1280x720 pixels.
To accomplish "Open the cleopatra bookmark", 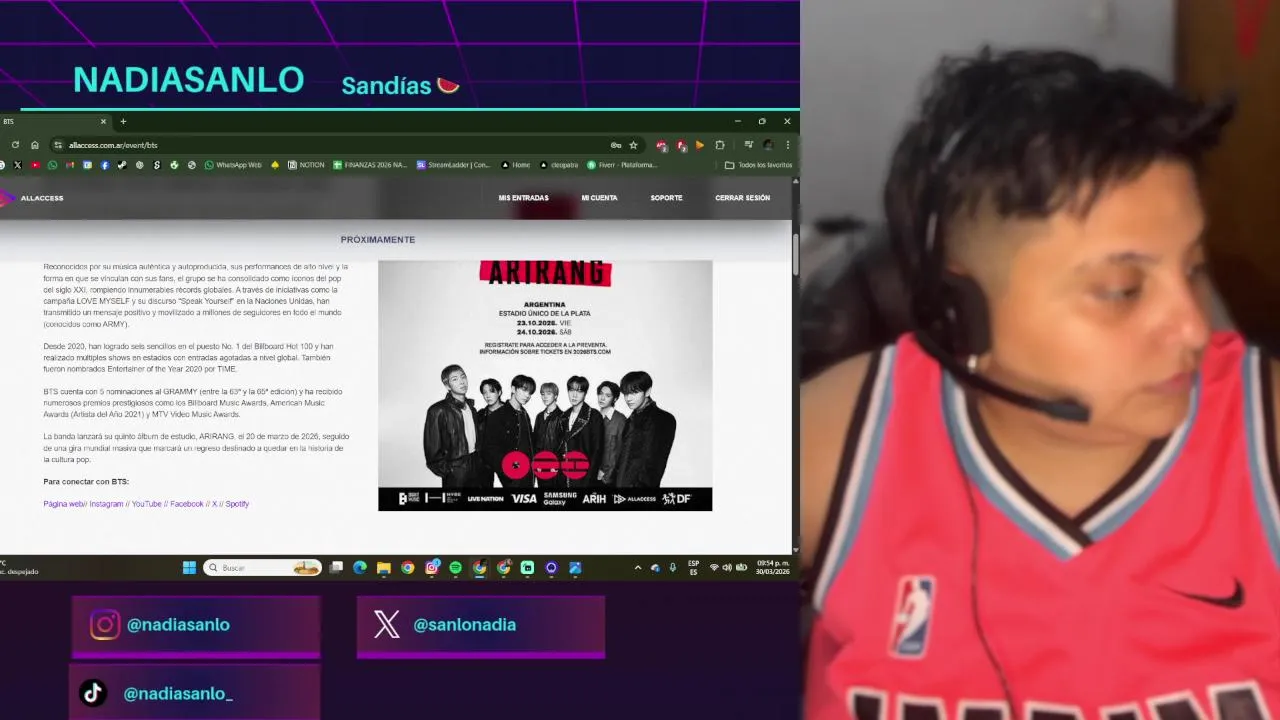I will (x=559, y=165).
